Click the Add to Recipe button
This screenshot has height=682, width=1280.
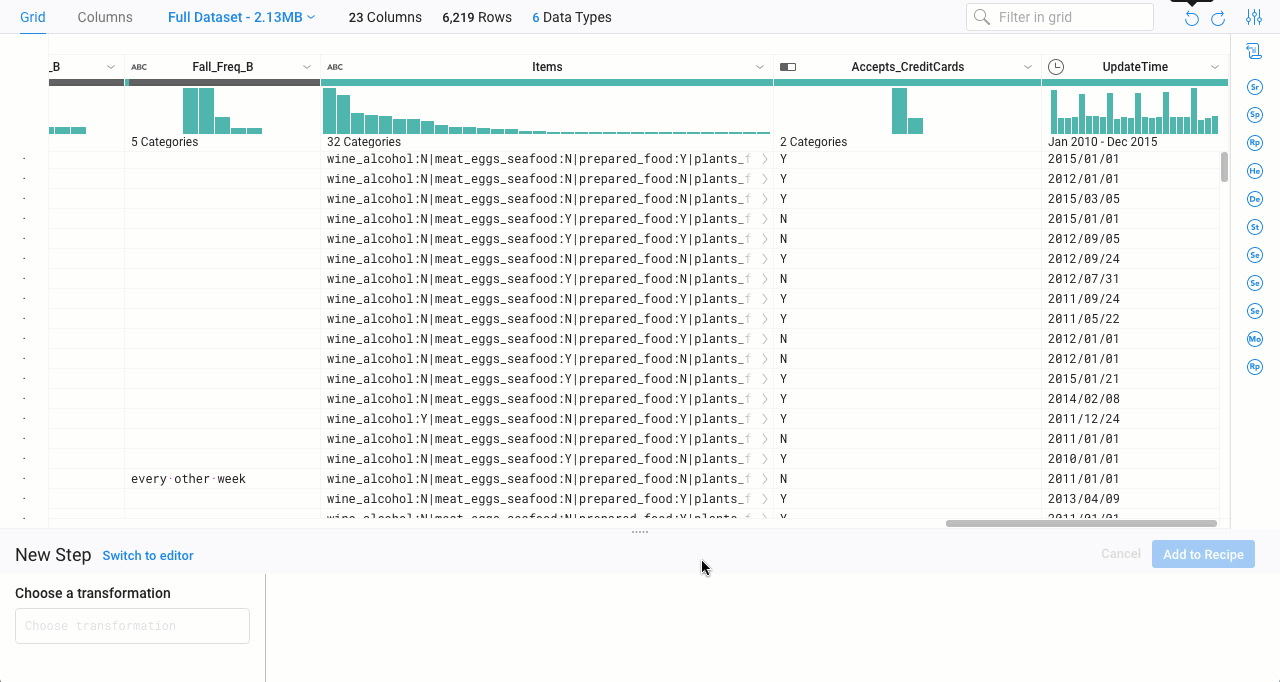[x=1203, y=554]
